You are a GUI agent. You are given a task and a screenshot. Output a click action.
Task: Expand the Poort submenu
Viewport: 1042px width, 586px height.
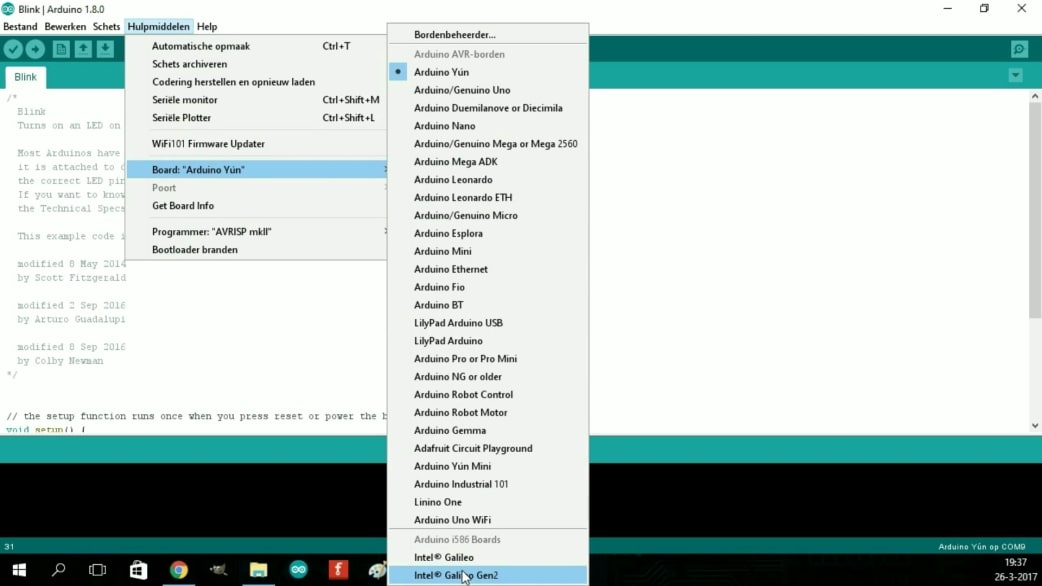click(x=257, y=187)
